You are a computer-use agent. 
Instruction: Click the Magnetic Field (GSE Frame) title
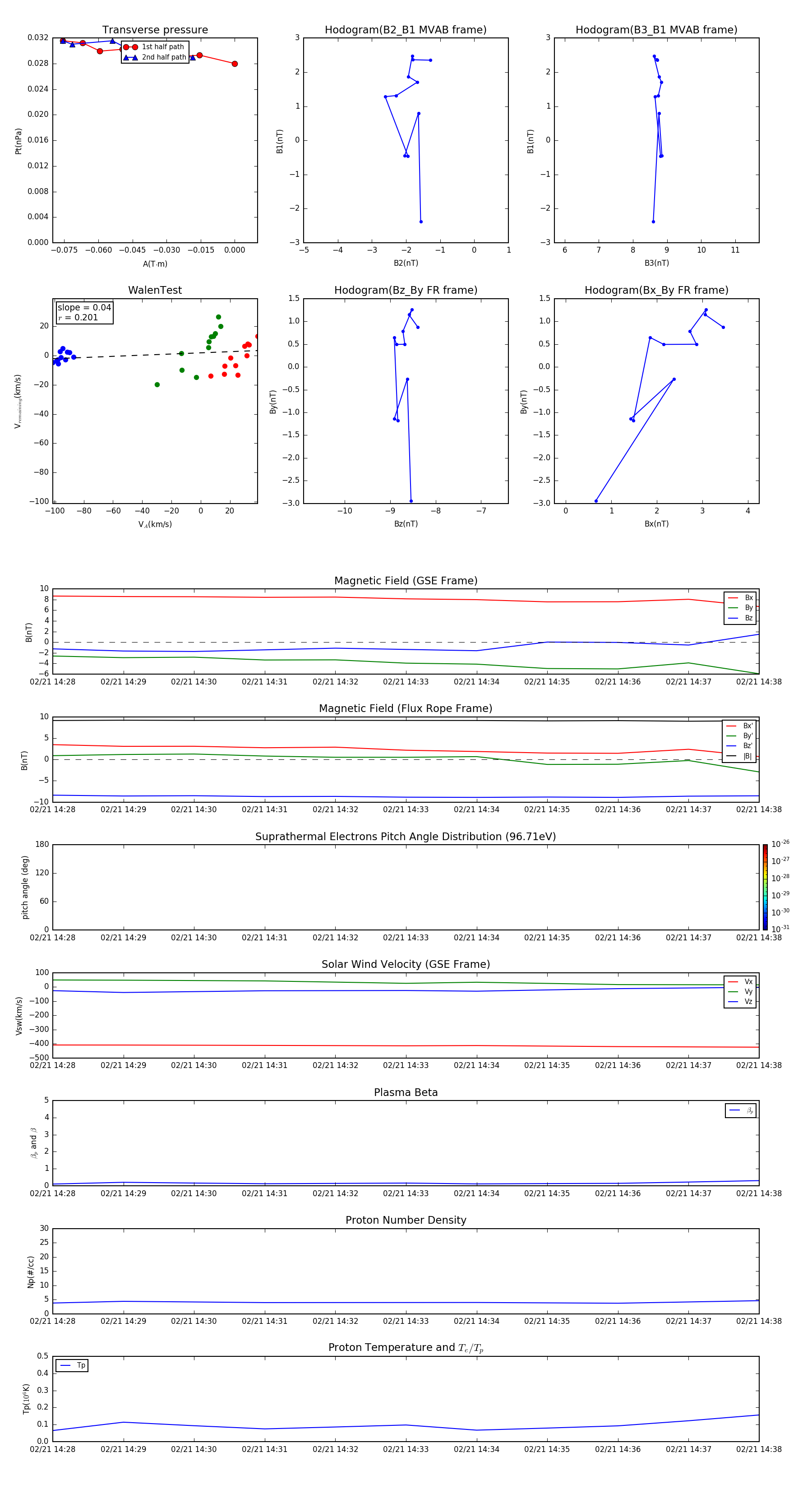(406, 581)
